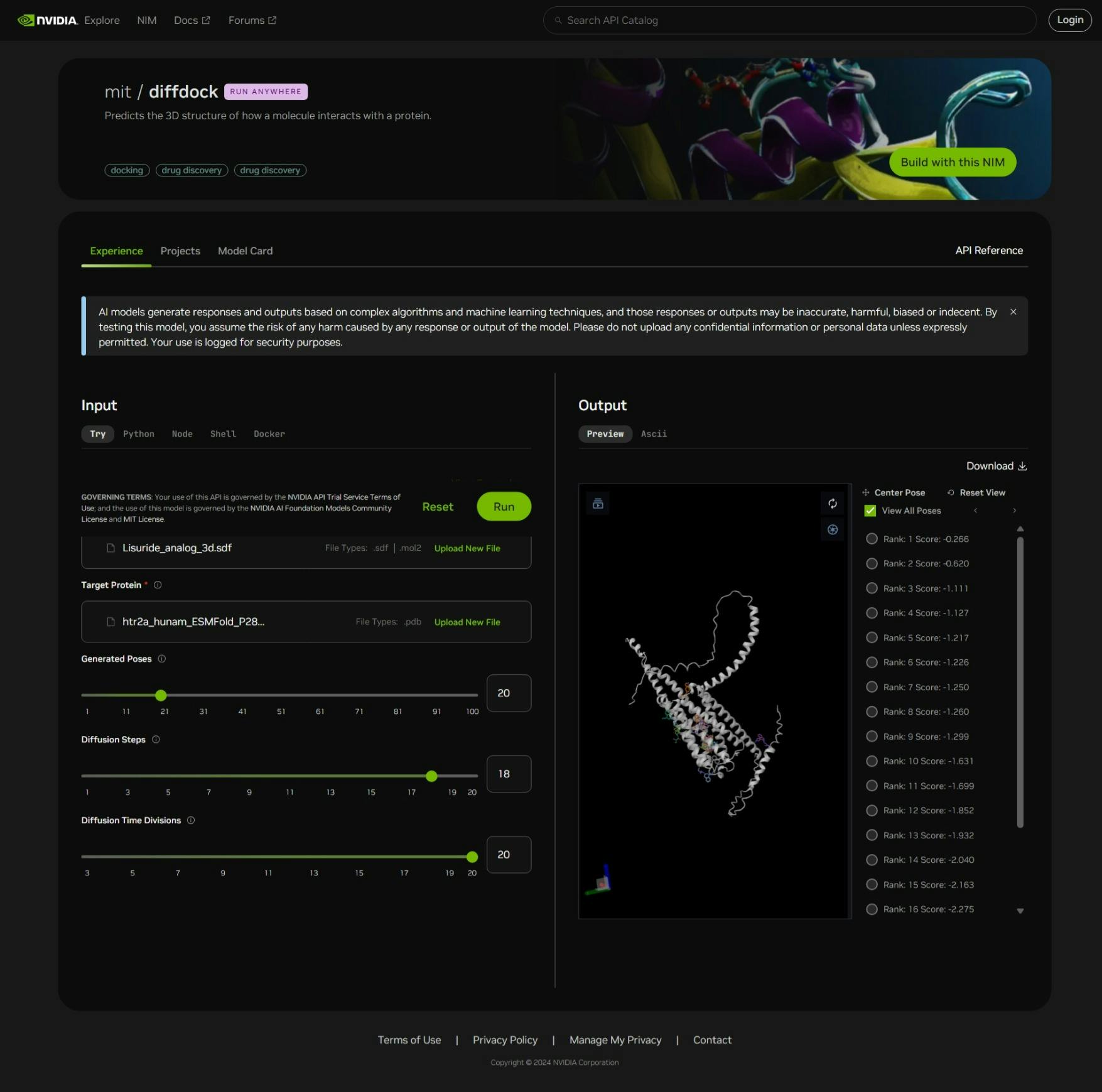Click the Login button

point(1070,20)
